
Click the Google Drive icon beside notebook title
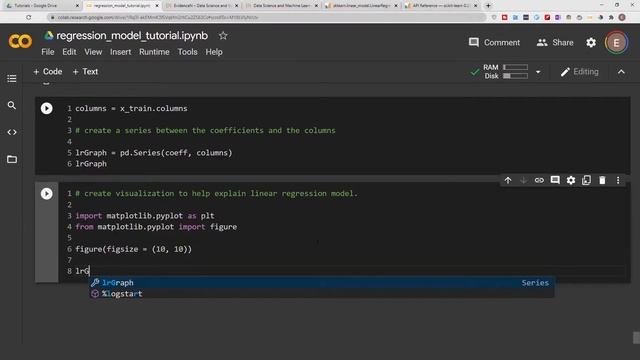point(49,36)
